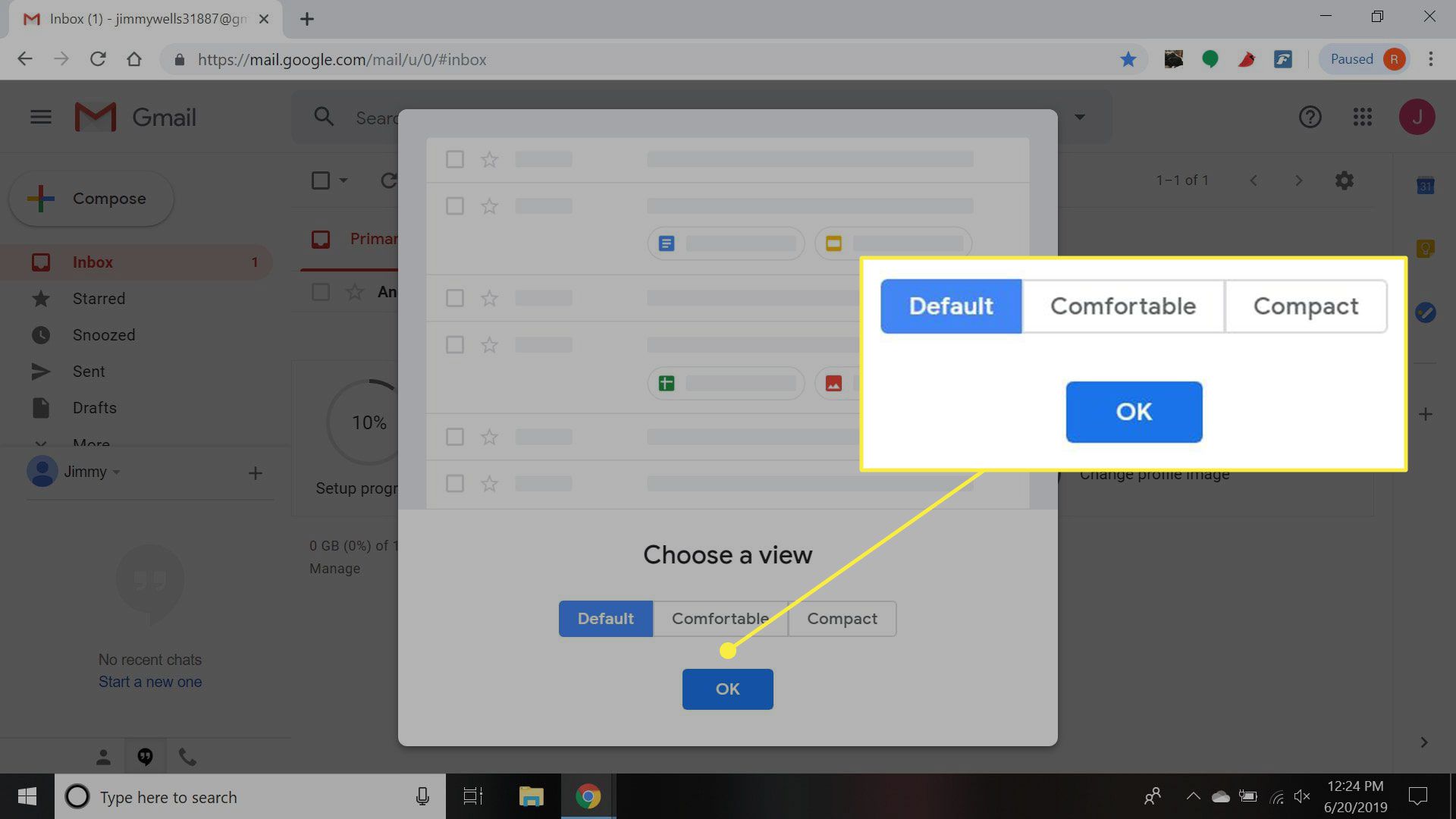Select the Compact view option
This screenshot has width=1456, height=819.
[842, 618]
